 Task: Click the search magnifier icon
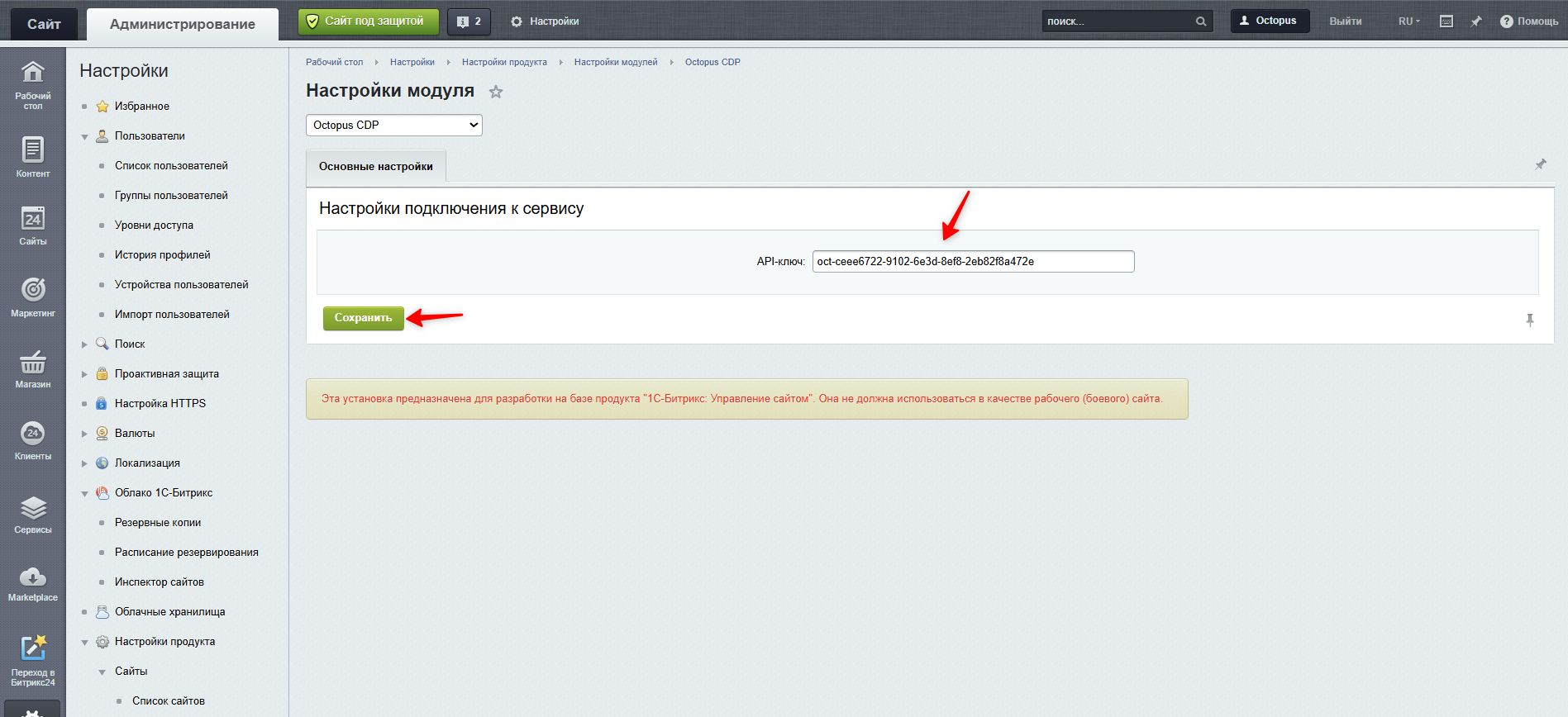pos(1201,21)
